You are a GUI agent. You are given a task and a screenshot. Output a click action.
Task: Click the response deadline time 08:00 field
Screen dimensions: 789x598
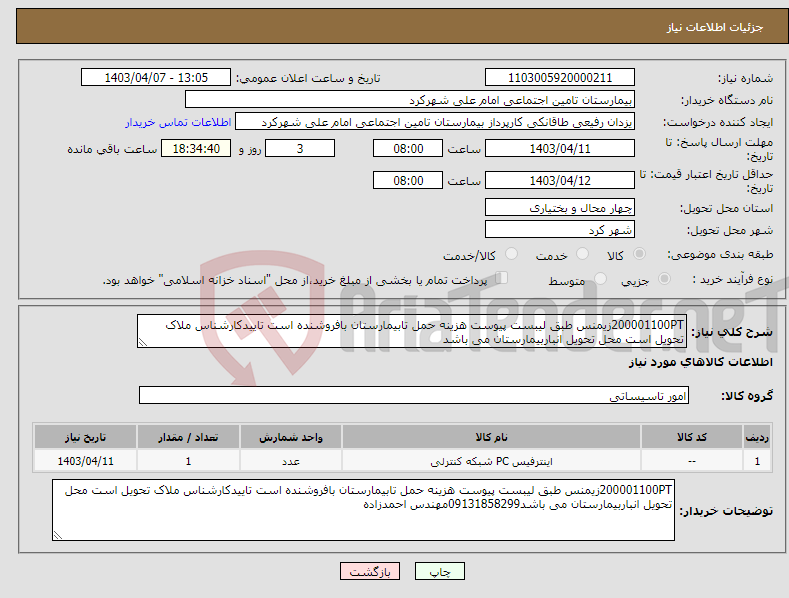[x=408, y=148]
